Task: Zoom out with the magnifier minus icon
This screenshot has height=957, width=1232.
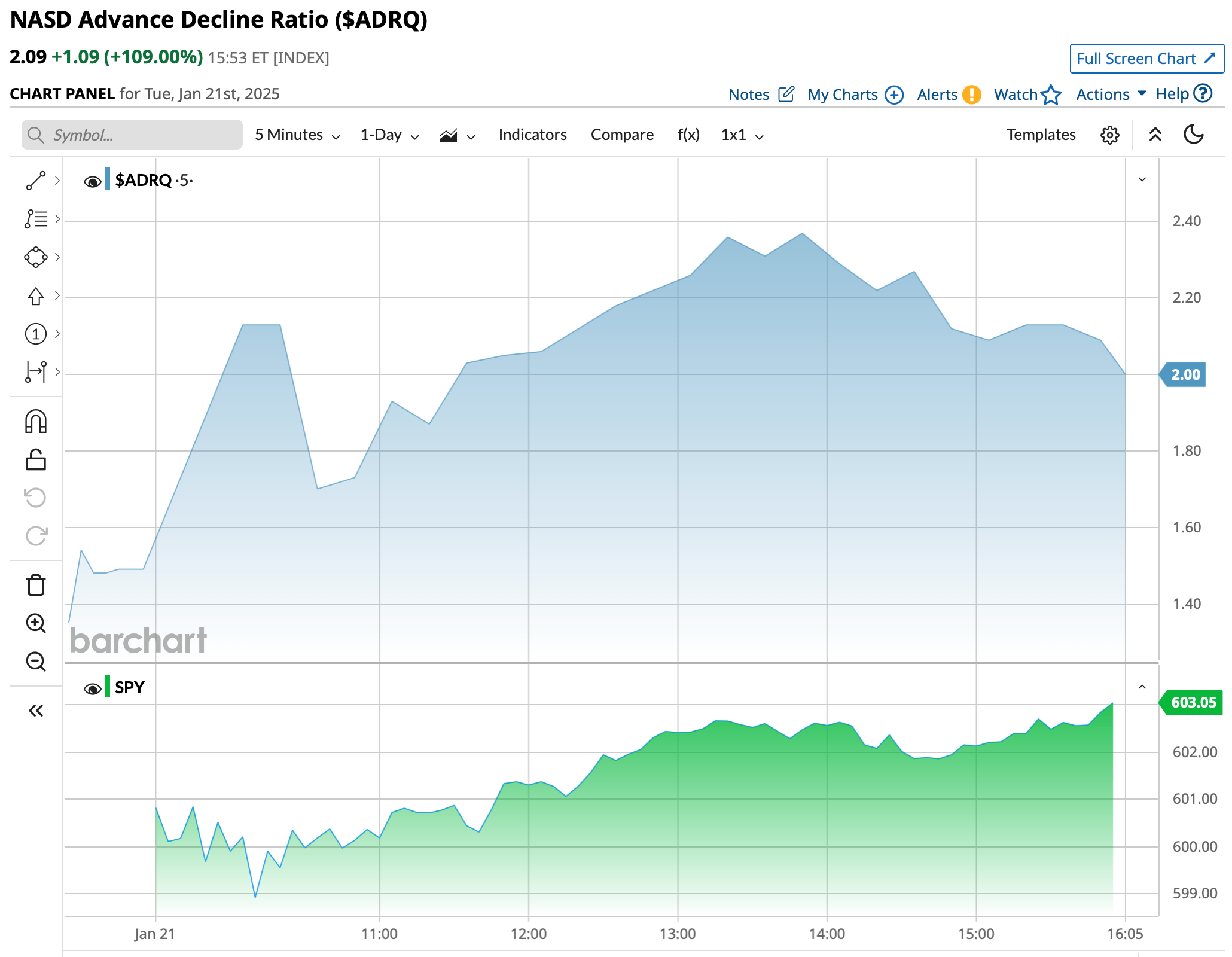Action: click(x=36, y=662)
